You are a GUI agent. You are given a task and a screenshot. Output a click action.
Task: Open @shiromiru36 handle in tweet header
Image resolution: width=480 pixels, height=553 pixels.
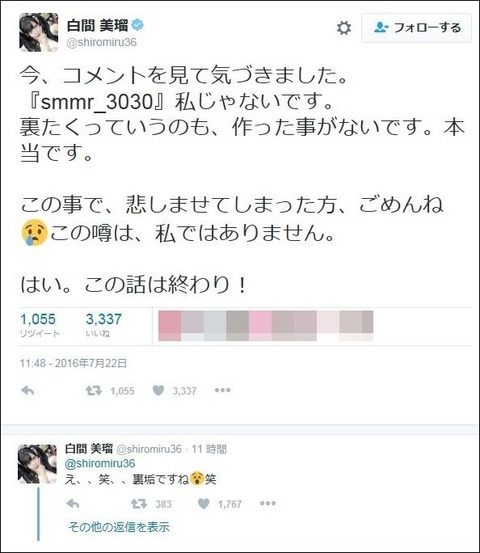[x=102, y=42]
